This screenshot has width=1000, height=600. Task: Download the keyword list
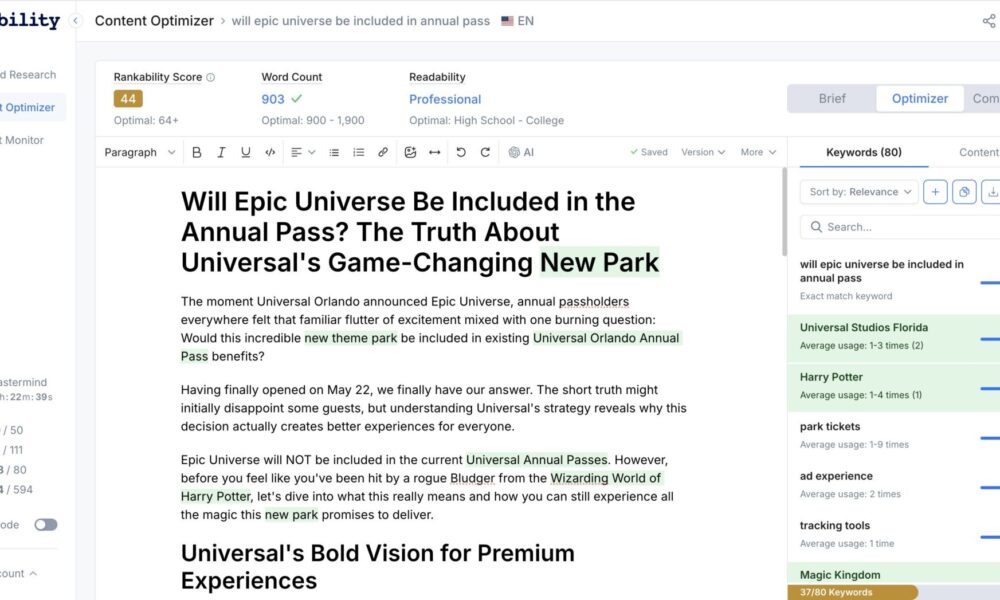(992, 192)
